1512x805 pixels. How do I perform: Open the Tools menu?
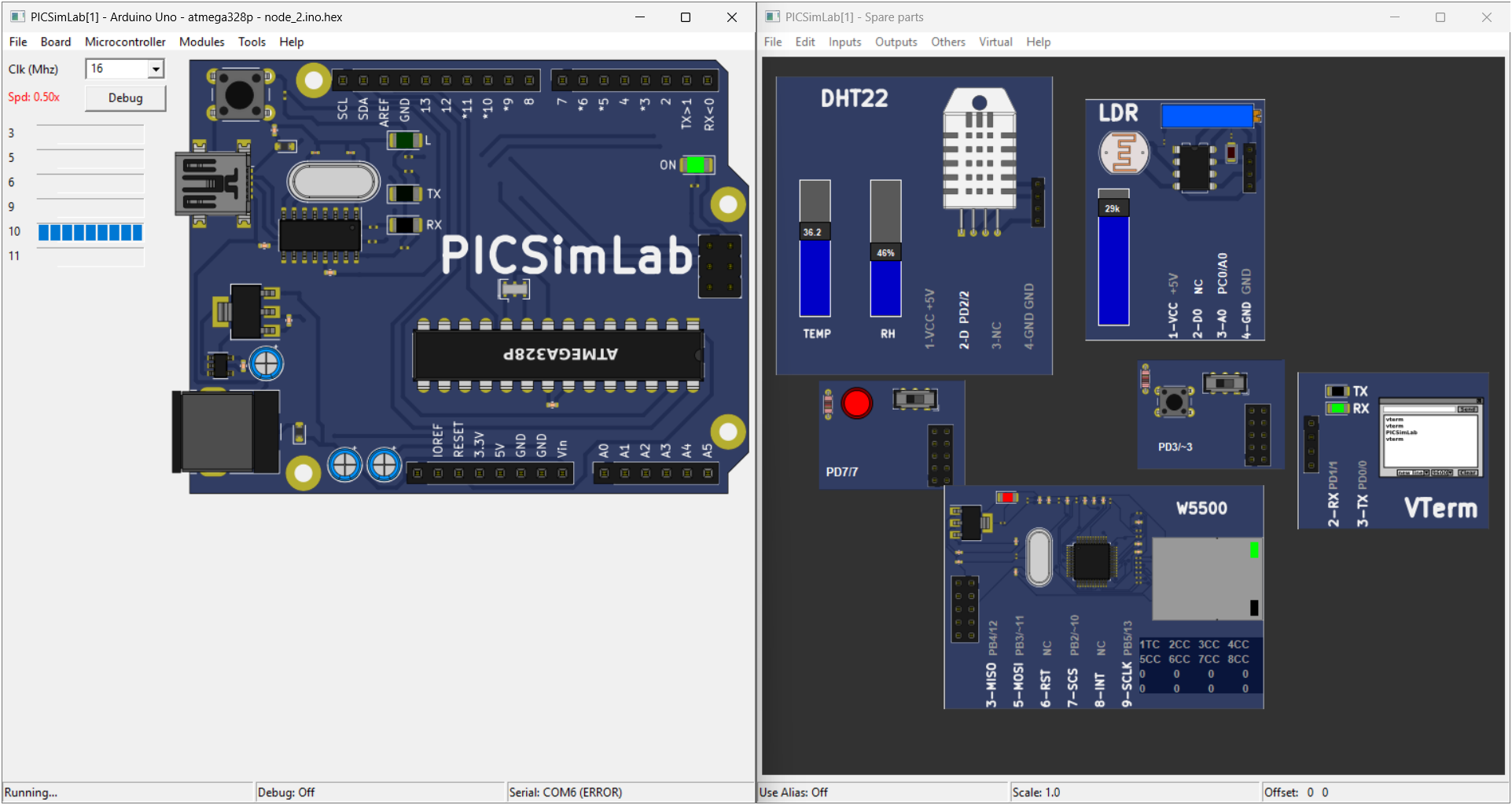(252, 42)
